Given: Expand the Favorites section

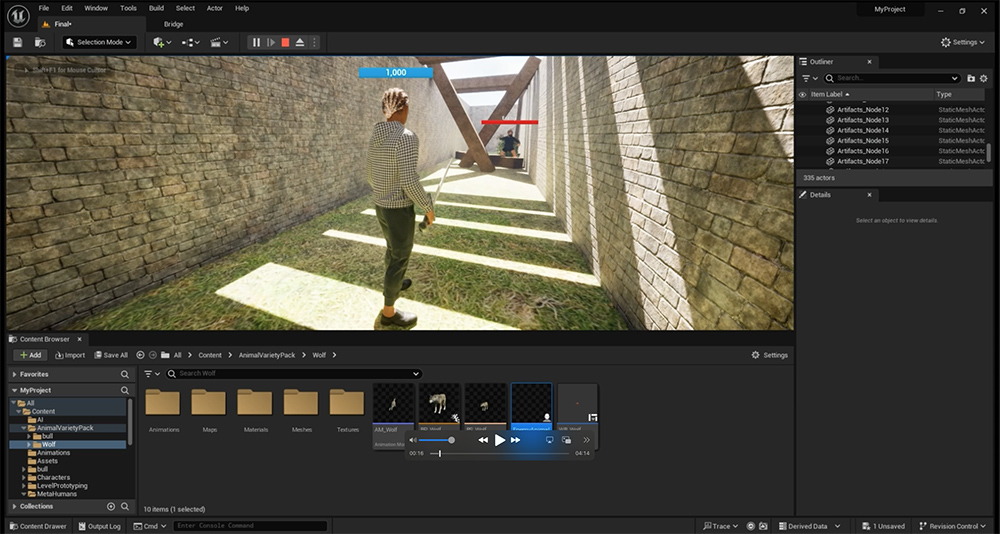Looking at the screenshot, I should tap(15, 375).
